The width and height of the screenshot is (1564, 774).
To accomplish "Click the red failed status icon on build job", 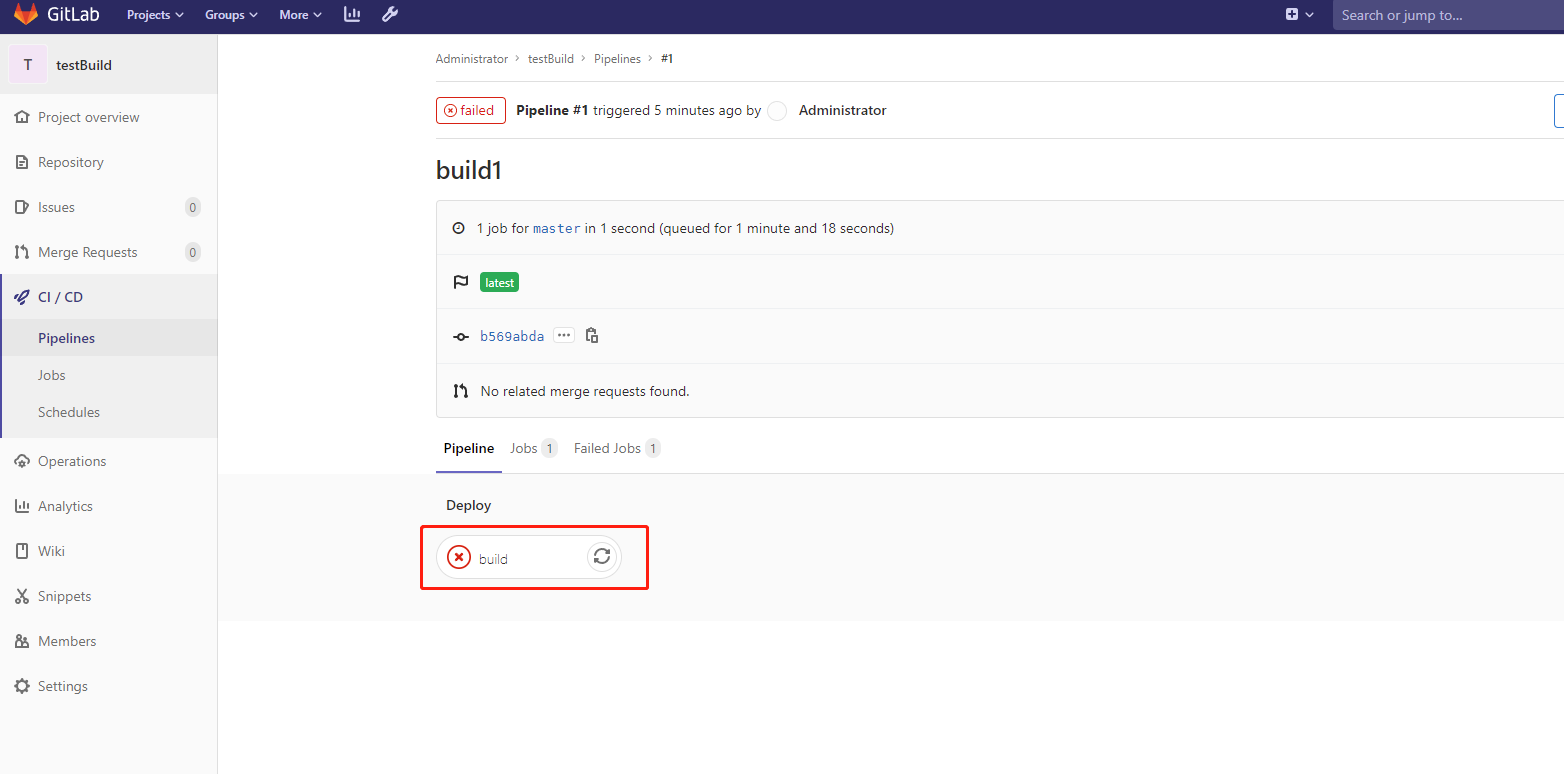I will [x=458, y=556].
